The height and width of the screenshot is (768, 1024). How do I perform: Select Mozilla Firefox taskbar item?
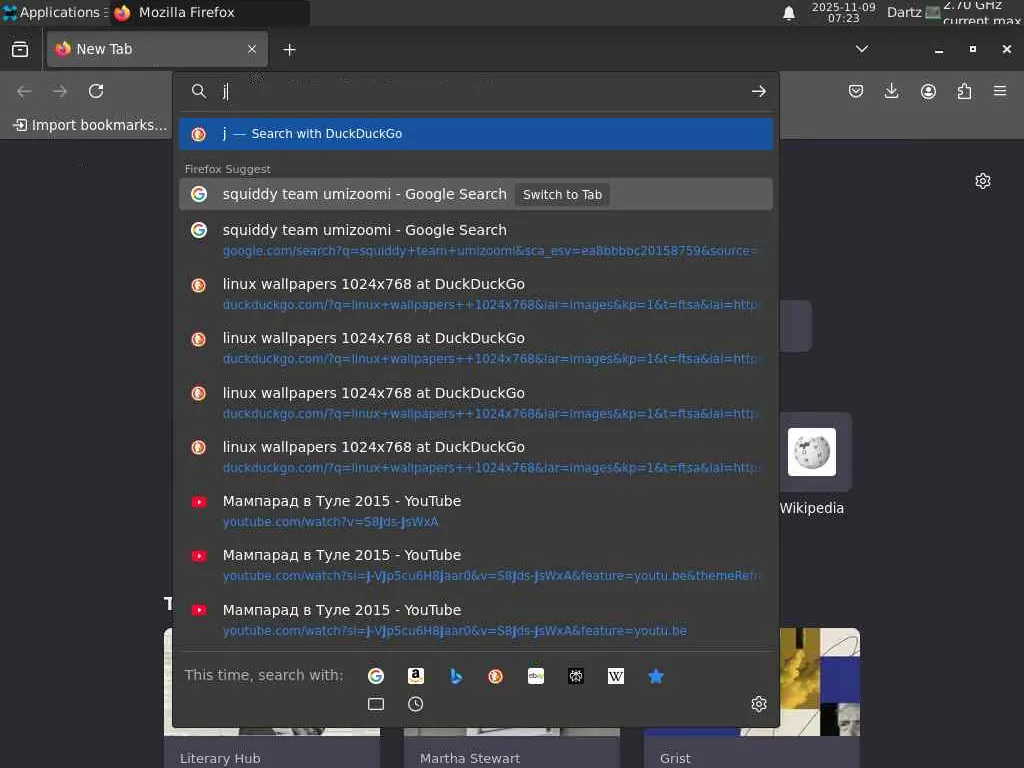click(210, 12)
